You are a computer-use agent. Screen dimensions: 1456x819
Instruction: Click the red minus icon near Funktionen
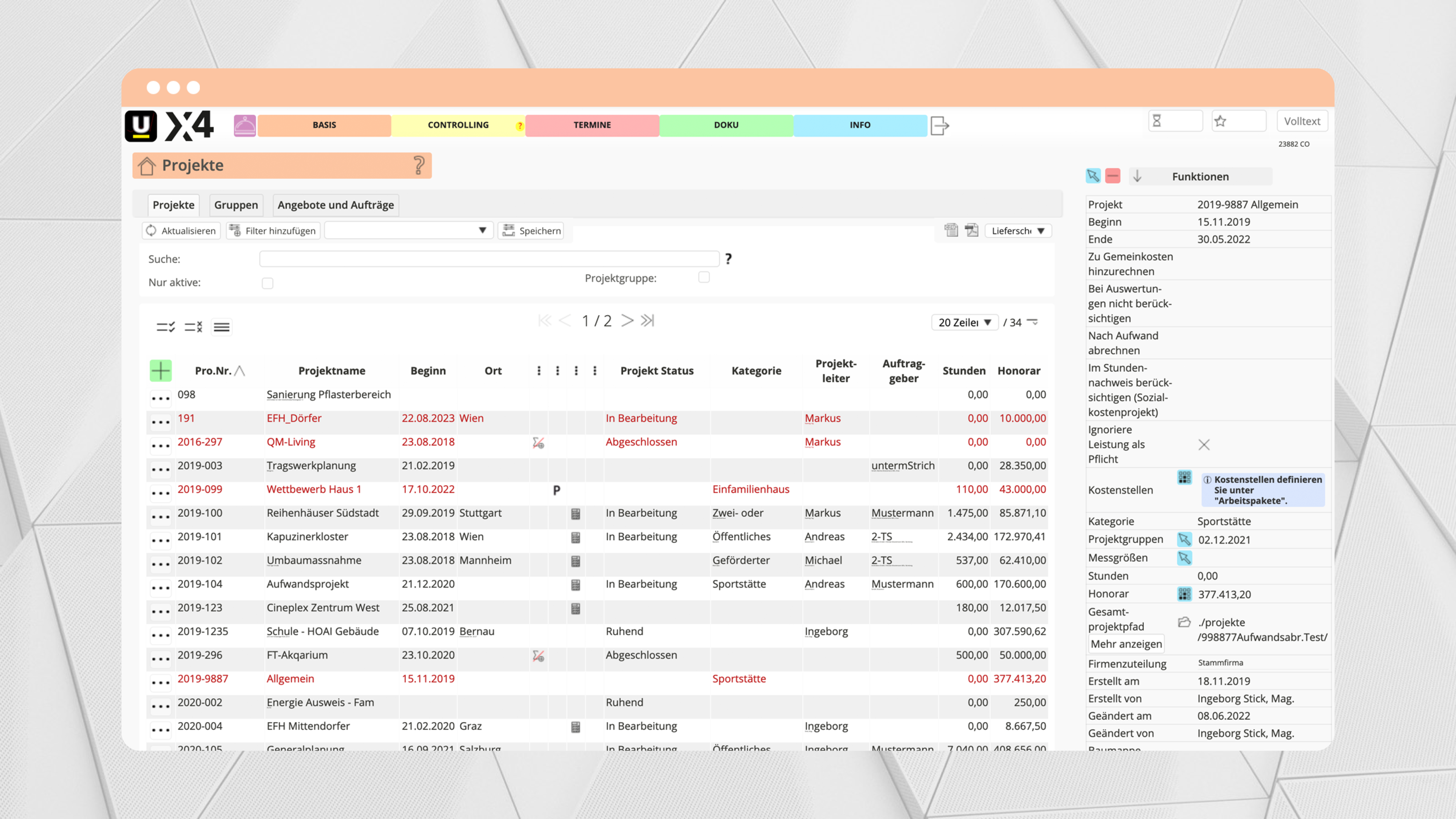[1112, 176]
